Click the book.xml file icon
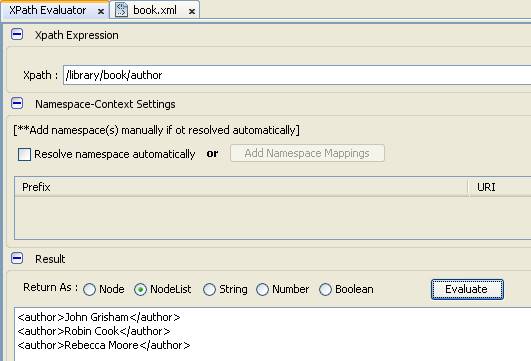This screenshot has height=361, width=531. (x=121, y=10)
